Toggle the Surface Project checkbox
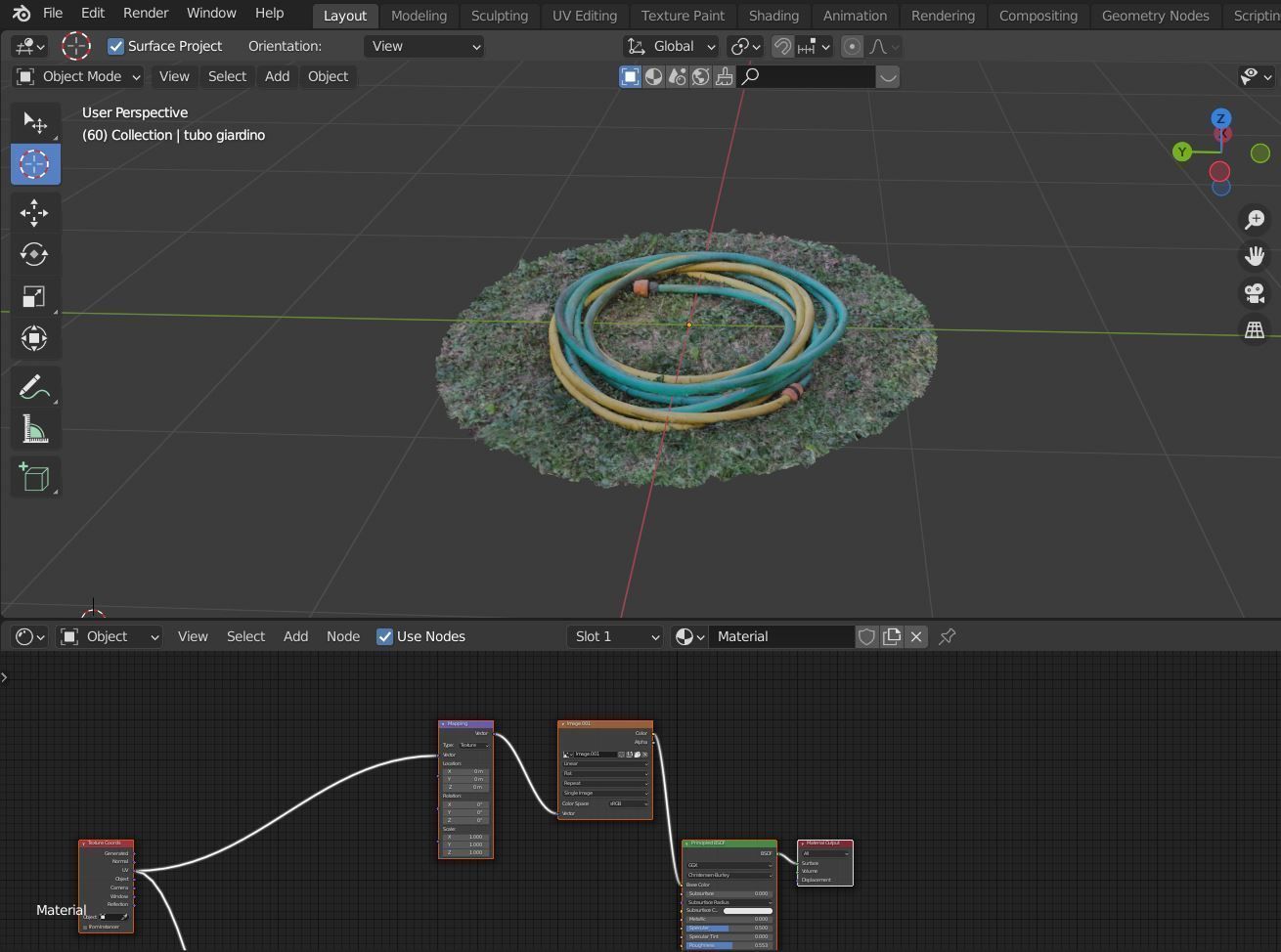 [116, 46]
